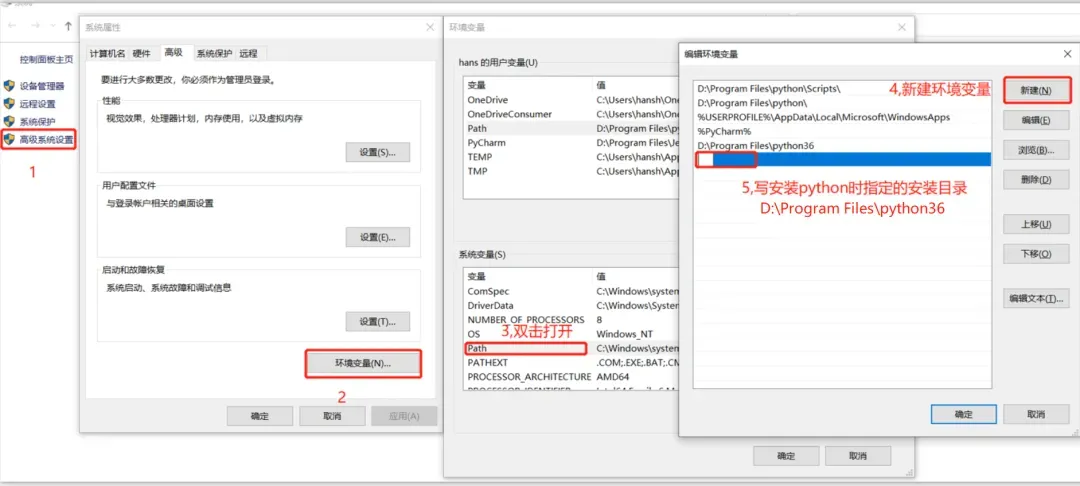Select ComSpec system variable row
The width and height of the screenshot is (1080, 486).
571,291
